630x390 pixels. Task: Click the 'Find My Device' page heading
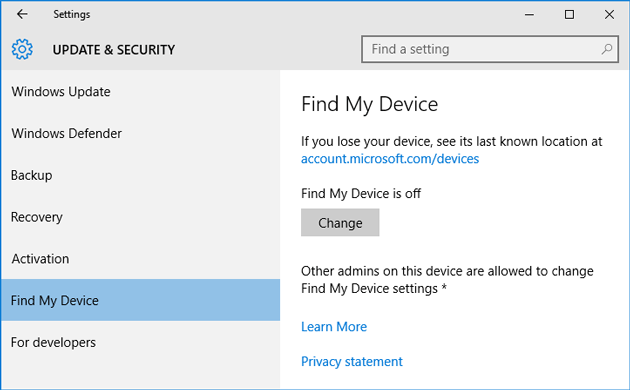coord(369,104)
